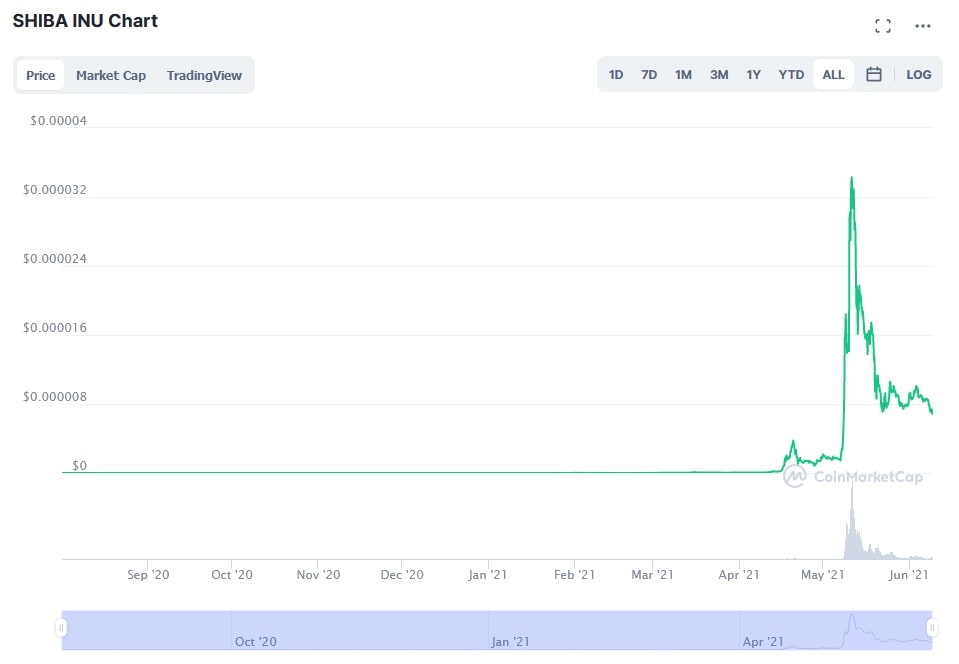
Task: Click the $0.00004 price axis label
Action: point(59,120)
